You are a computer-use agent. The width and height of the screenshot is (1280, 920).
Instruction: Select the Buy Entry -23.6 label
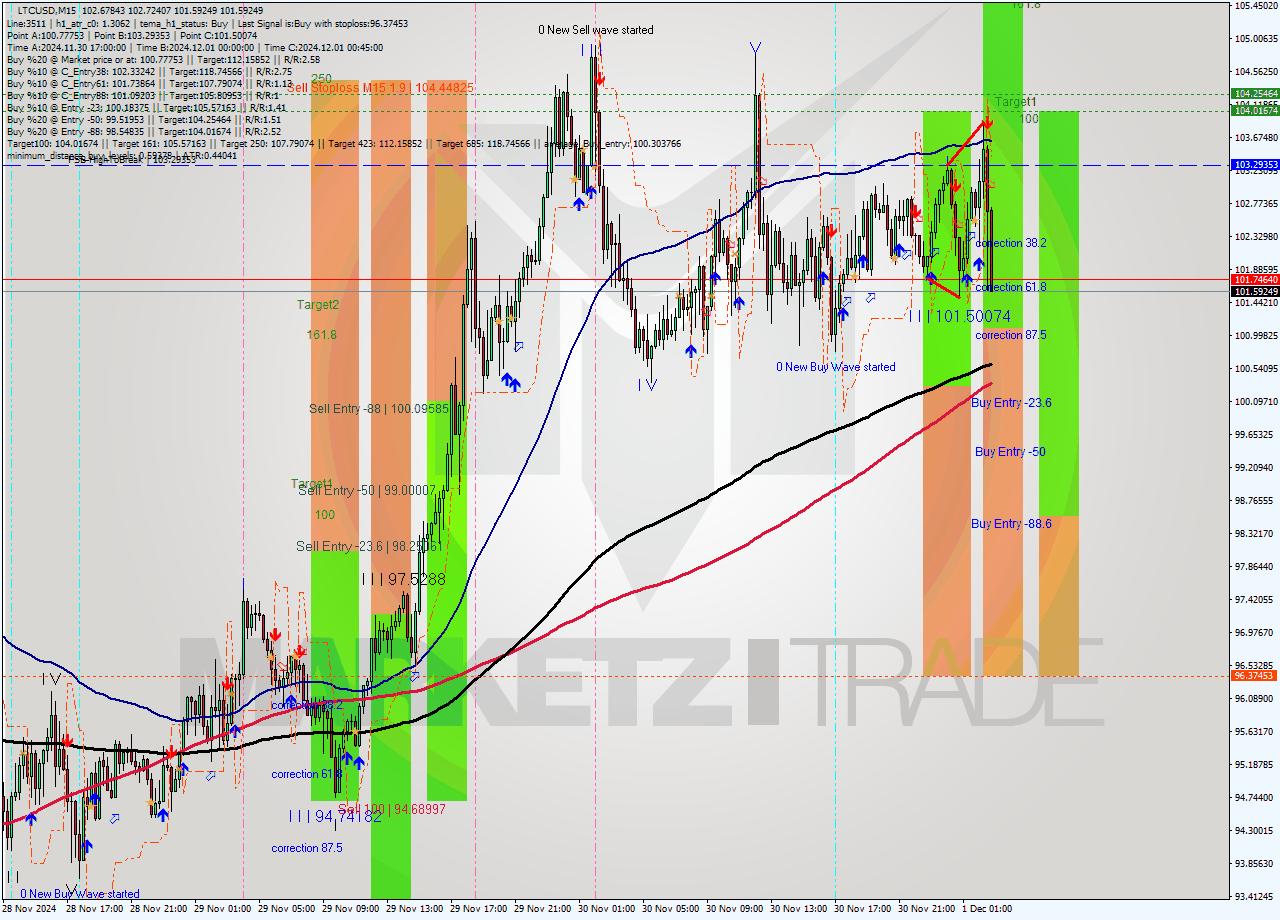1011,402
